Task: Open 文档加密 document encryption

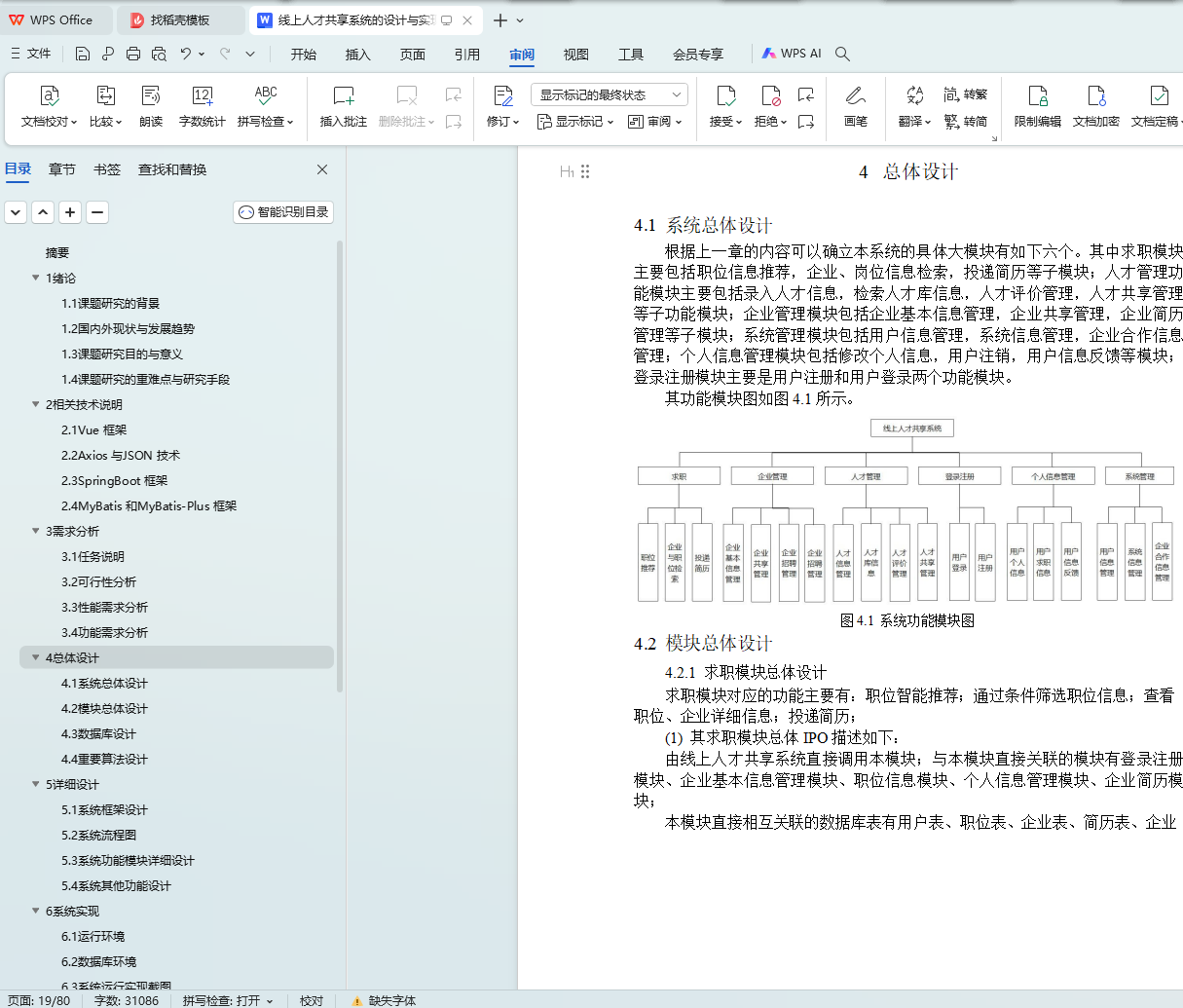Action: tap(1096, 106)
